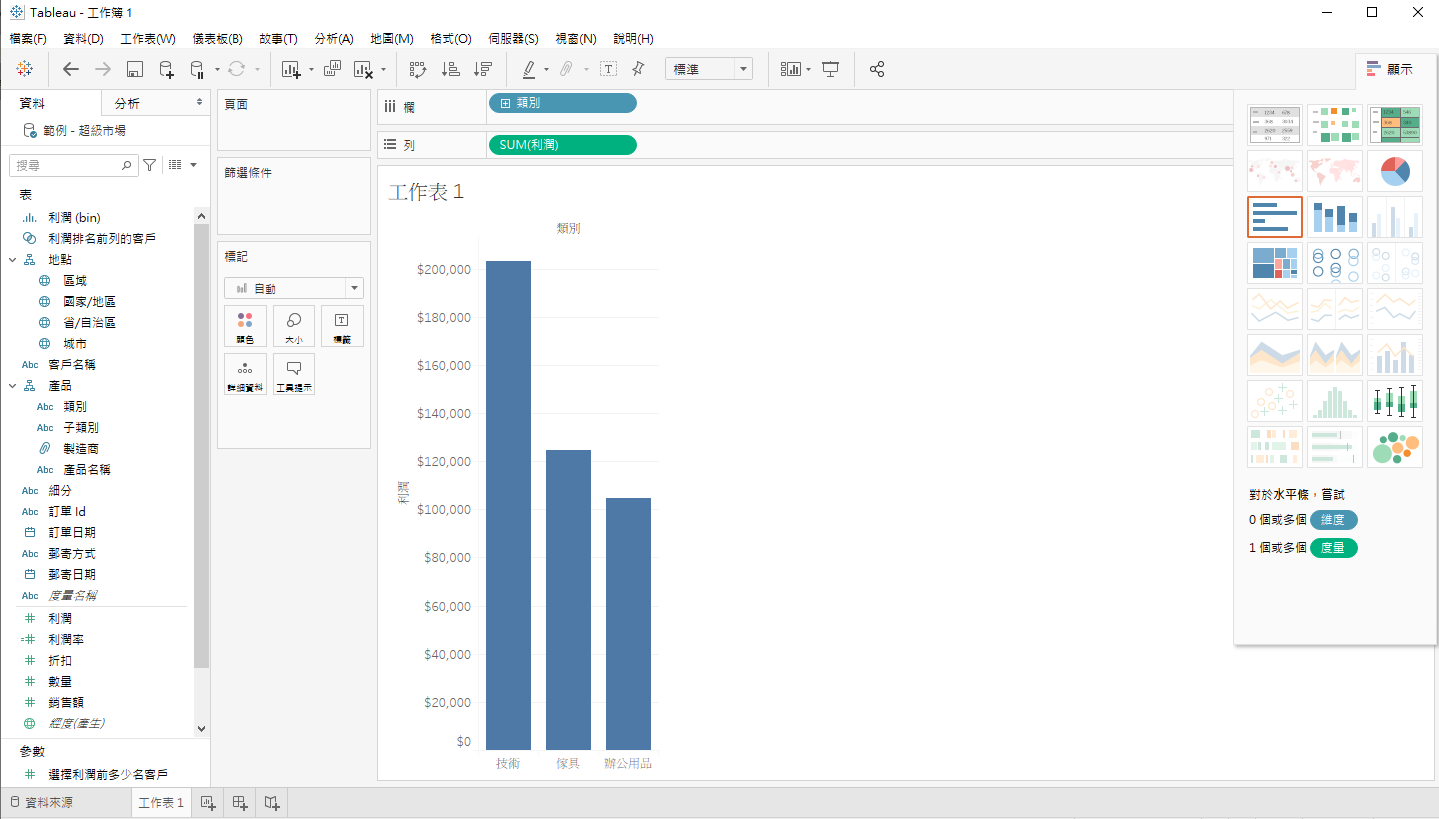Screen dimensions: 1439x819
Task: Select the pie chart in Show Me
Action: (1394, 171)
